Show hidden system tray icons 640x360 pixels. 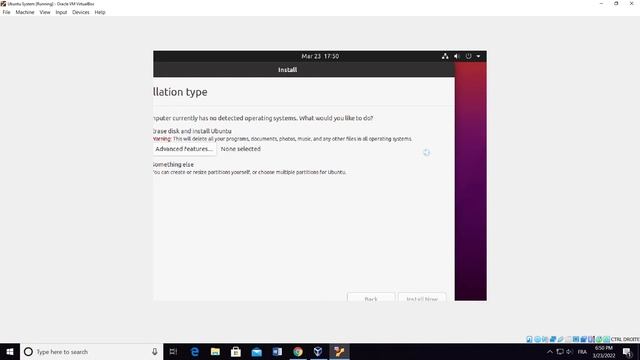(x=550, y=351)
